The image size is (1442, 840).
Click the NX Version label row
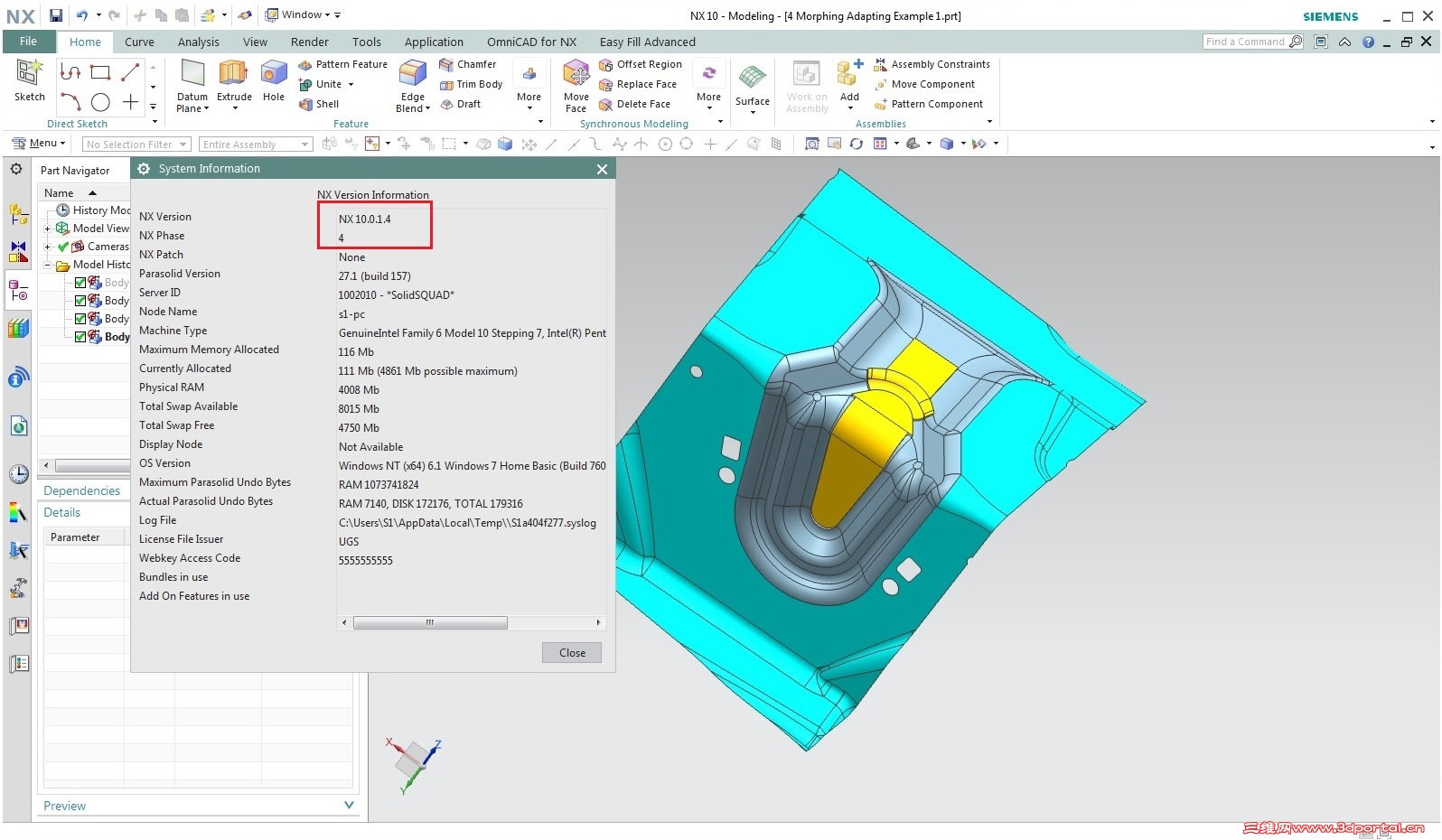165,217
